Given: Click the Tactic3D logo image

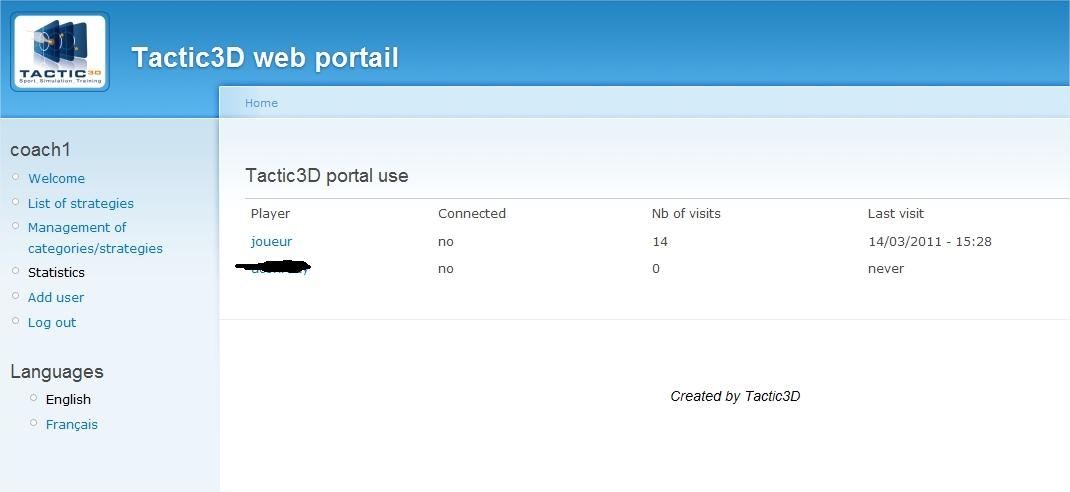Looking at the screenshot, I should point(59,52).
